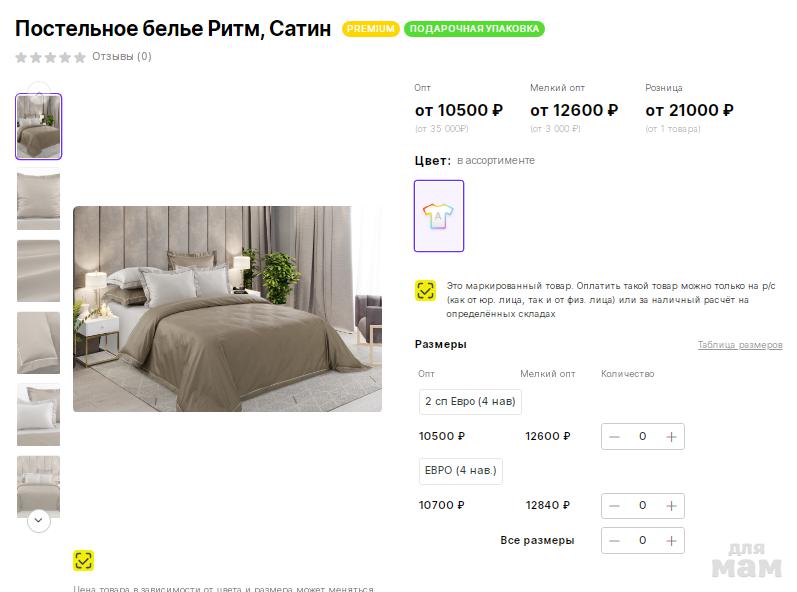Open the Таблица размеров link
Image resolution: width=797 pixels, height=592 pixels.
pyautogui.click(x=739, y=345)
